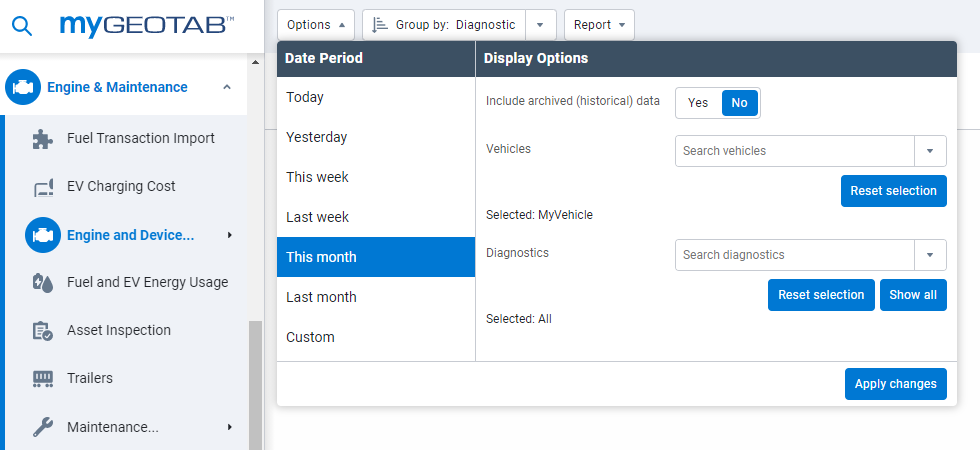980x450 pixels.
Task: Click the Engine and Device engine icon
Action: coord(42,235)
